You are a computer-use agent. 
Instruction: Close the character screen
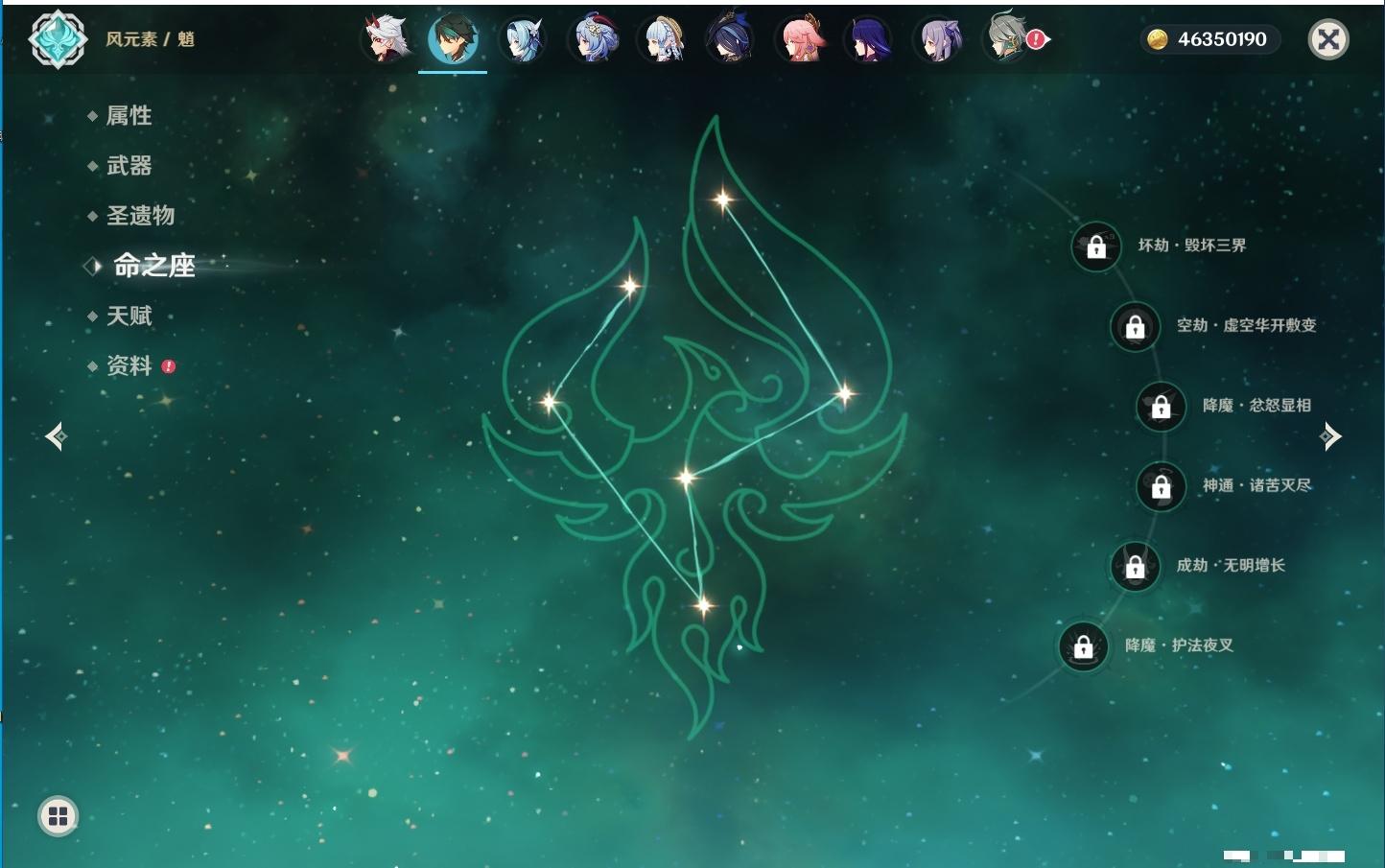[x=1328, y=39]
